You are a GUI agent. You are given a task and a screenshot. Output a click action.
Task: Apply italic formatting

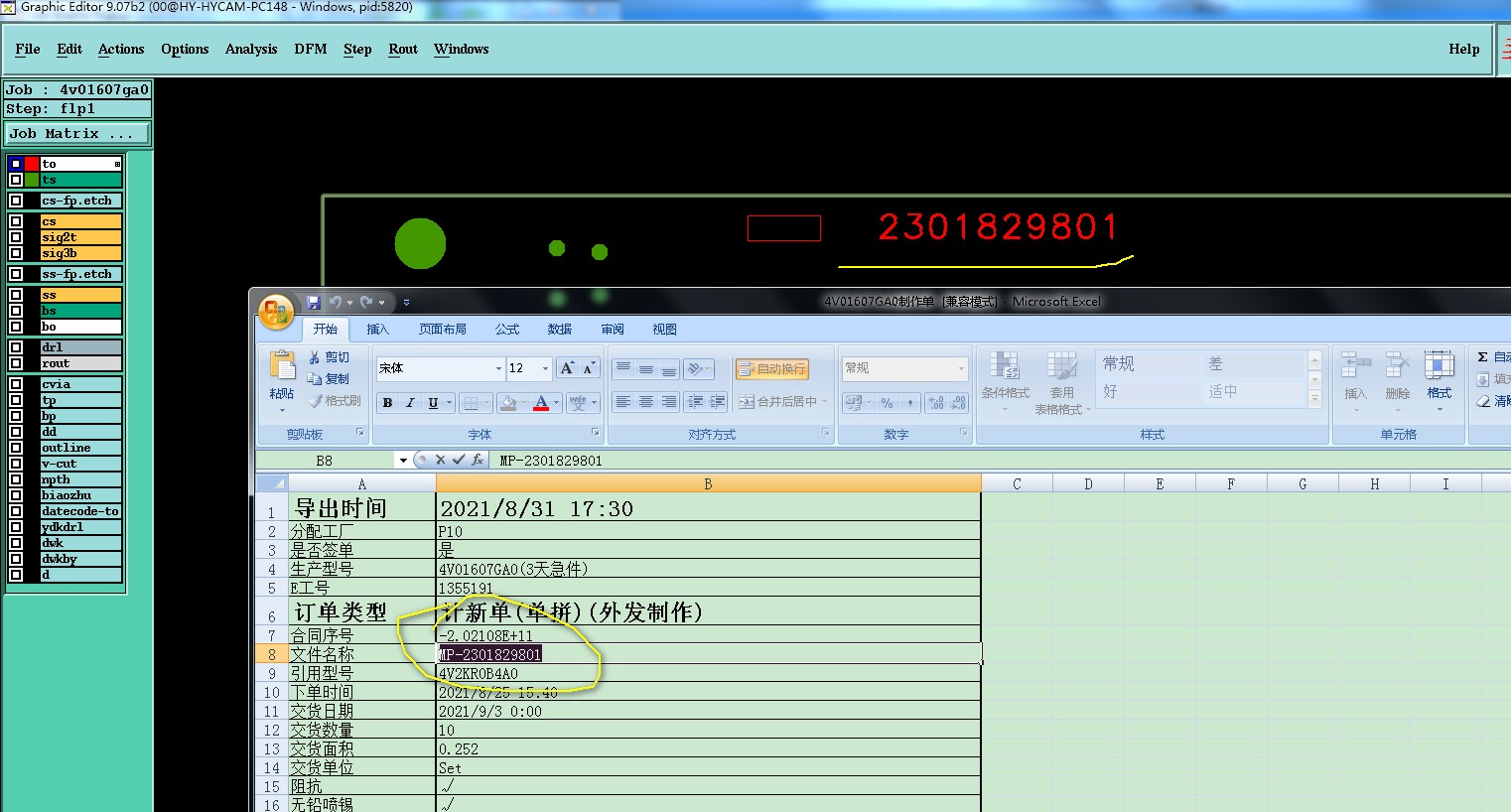pyautogui.click(x=410, y=403)
